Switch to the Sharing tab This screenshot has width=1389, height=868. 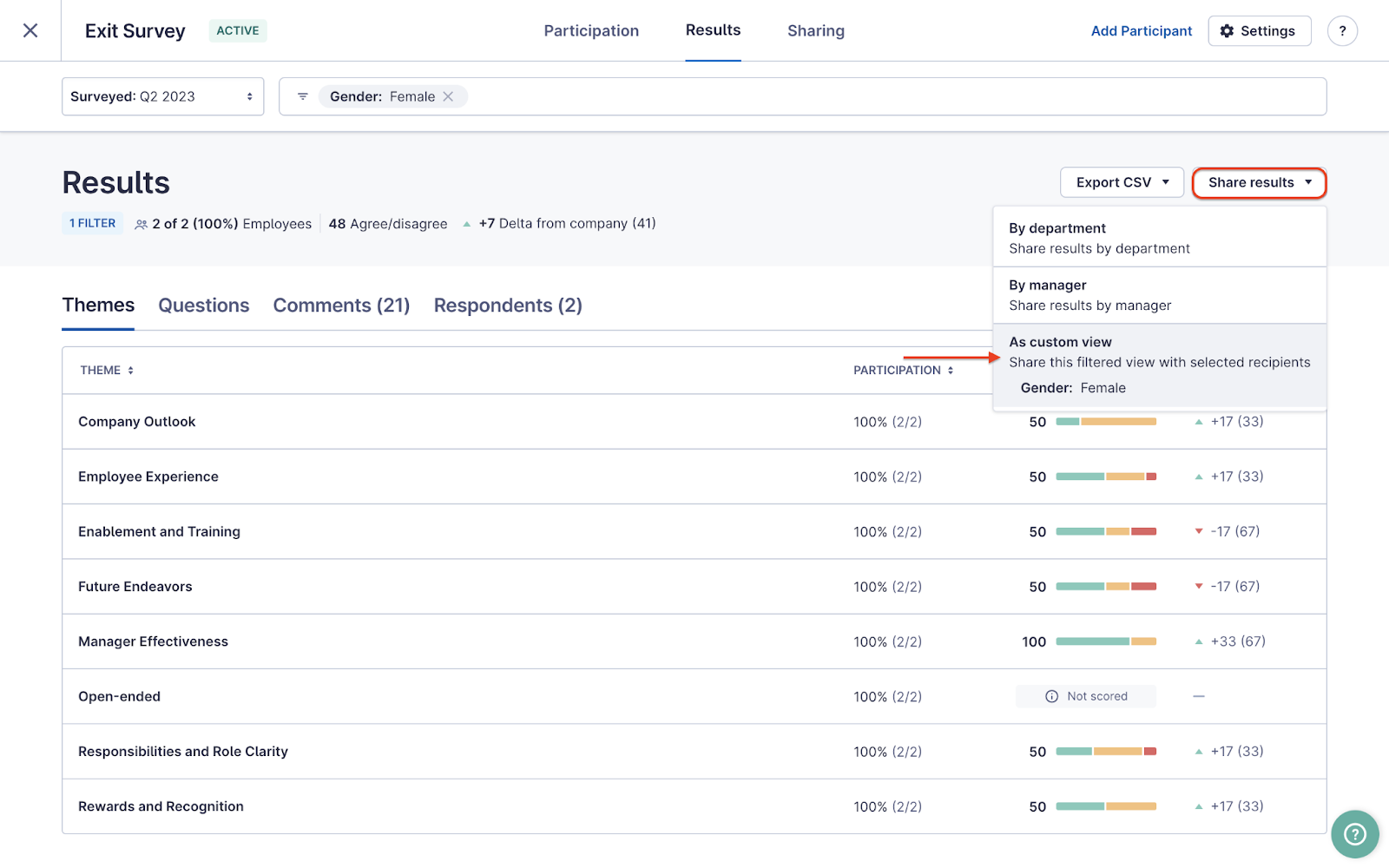click(x=815, y=30)
